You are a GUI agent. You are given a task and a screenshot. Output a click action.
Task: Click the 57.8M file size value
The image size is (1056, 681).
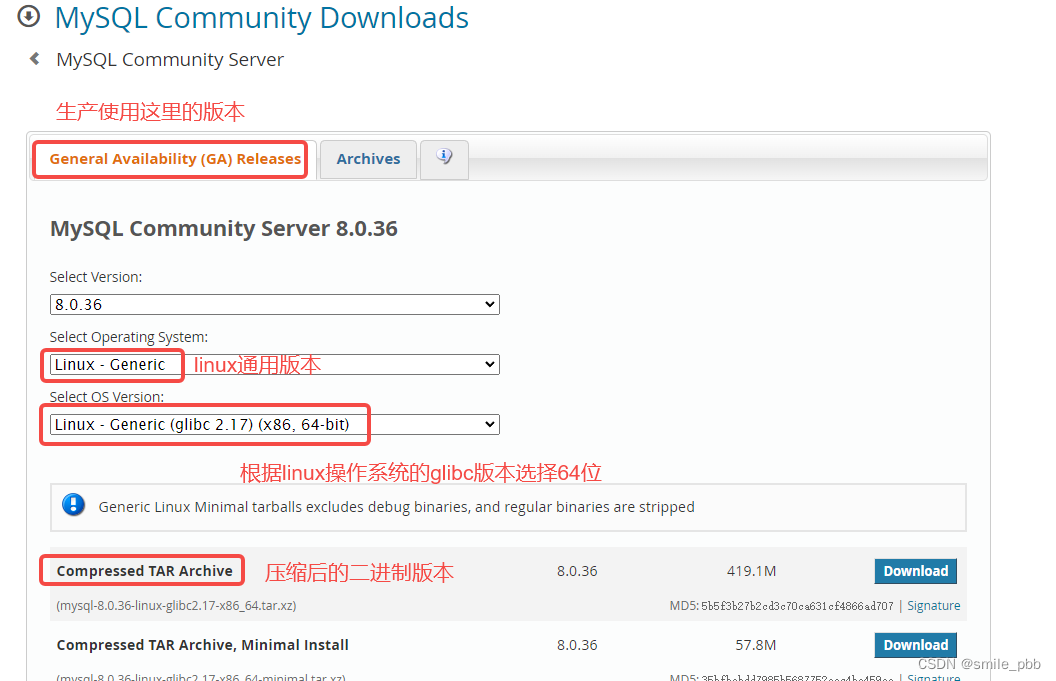(x=756, y=645)
